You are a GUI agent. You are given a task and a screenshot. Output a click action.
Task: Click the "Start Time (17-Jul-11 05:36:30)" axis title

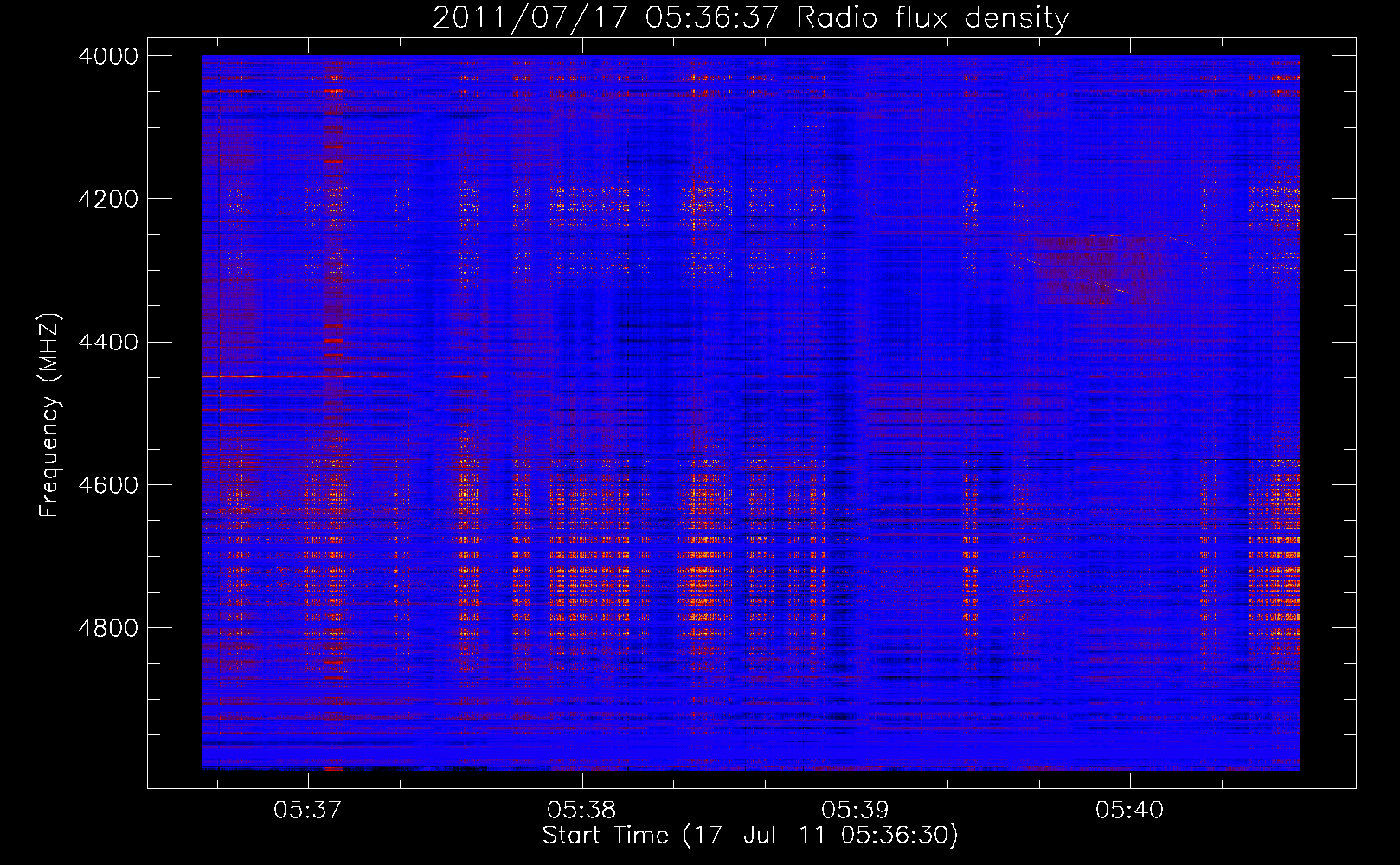750,836
